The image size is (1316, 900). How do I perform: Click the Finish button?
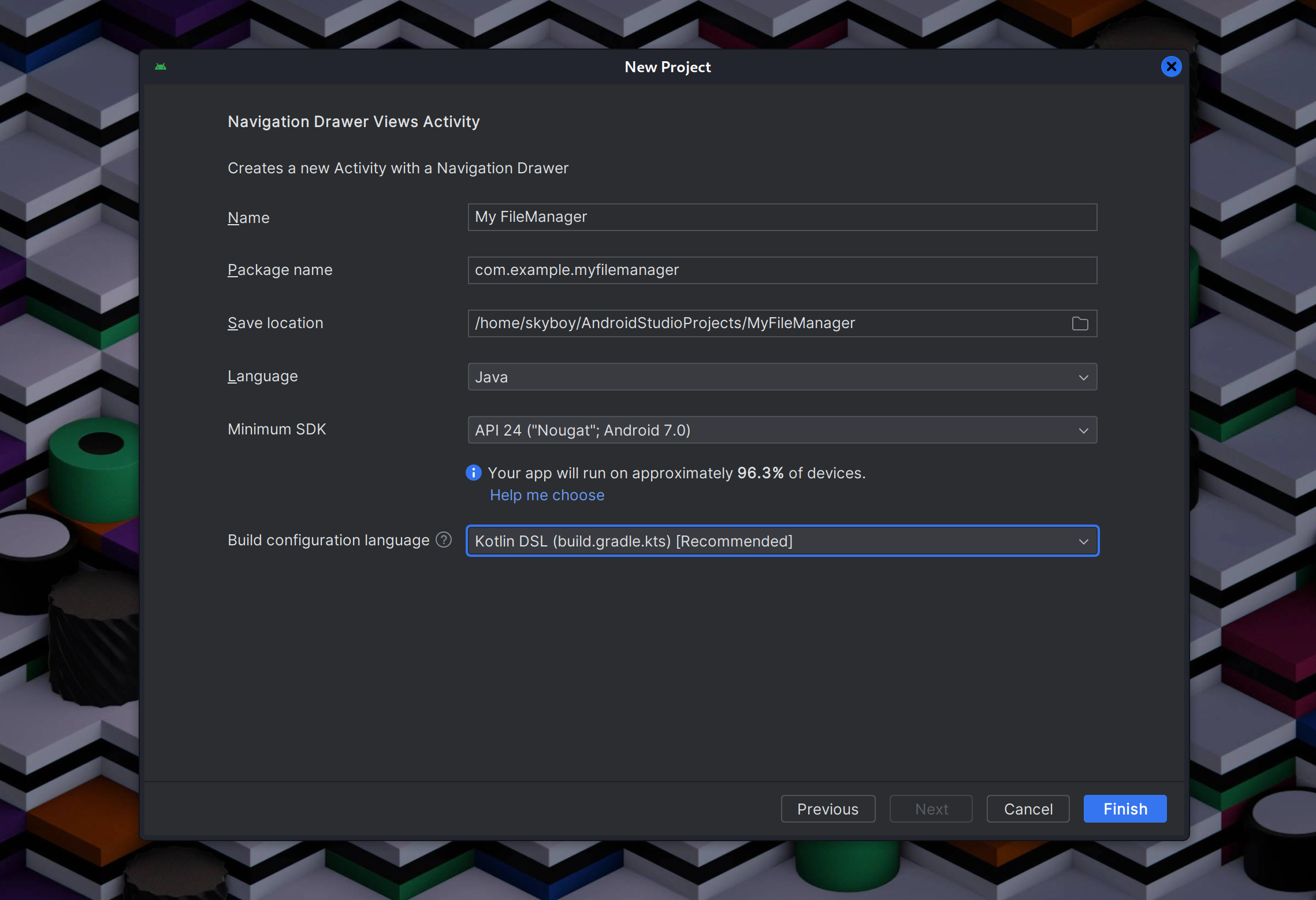tap(1125, 809)
